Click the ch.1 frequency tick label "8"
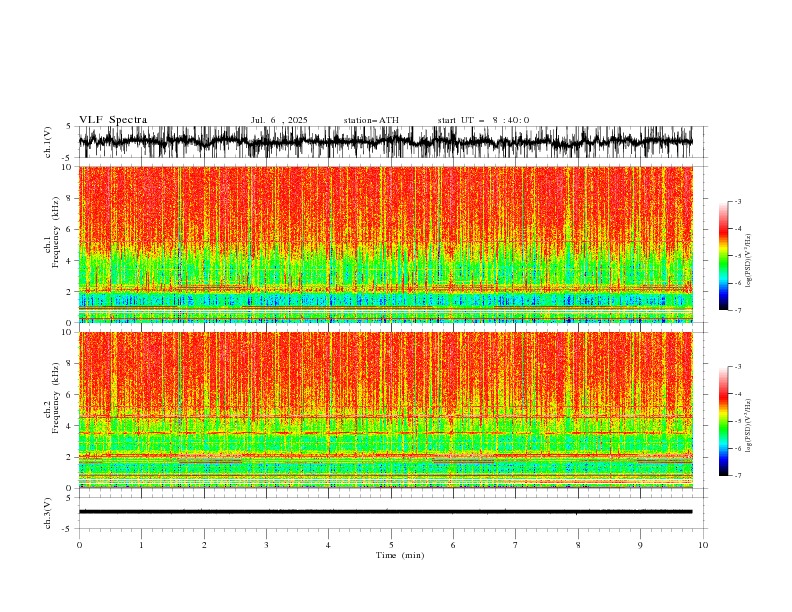Viewport: 792px width, 612px height. pyautogui.click(x=69, y=198)
